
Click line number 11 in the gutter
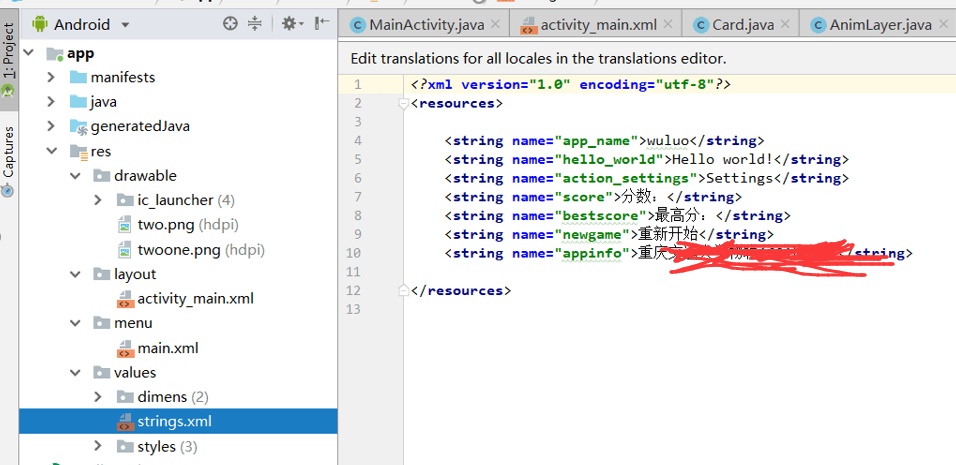tap(355, 272)
